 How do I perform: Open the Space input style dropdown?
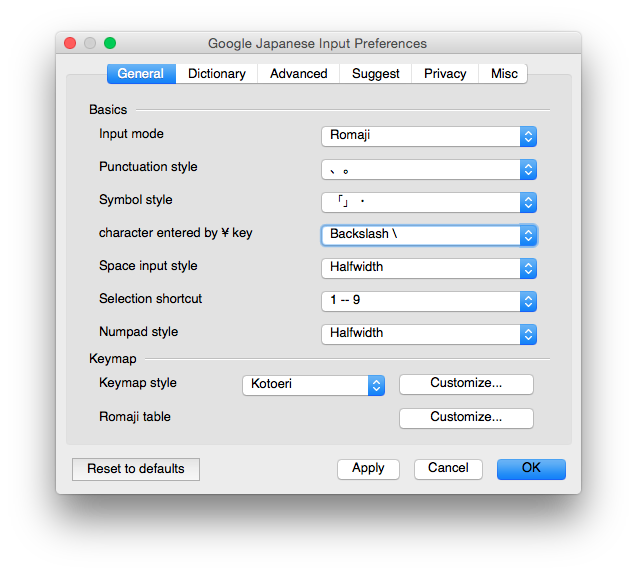(x=429, y=268)
